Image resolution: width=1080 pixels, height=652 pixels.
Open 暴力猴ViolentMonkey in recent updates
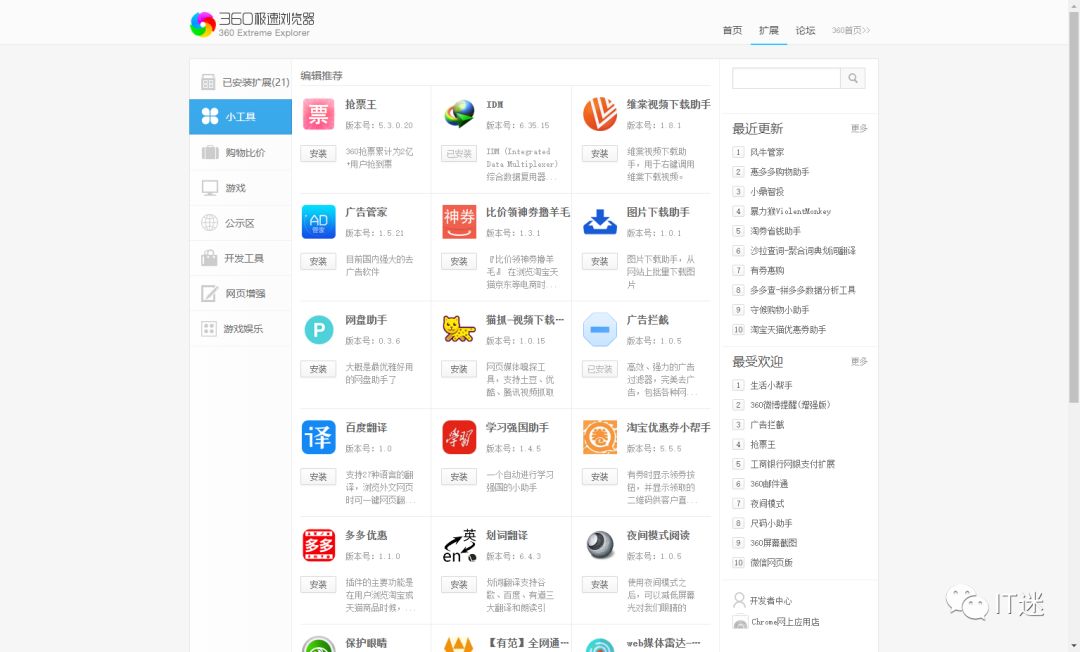tap(790, 211)
